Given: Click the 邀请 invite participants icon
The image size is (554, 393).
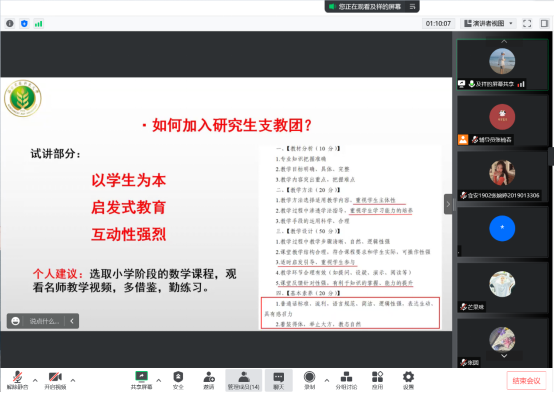Looking at the screenshot, I should (x=209, y=377).
